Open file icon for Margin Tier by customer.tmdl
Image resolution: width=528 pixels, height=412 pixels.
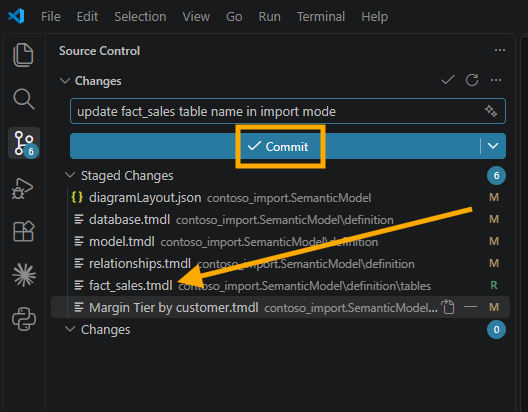tap(448, 307)
